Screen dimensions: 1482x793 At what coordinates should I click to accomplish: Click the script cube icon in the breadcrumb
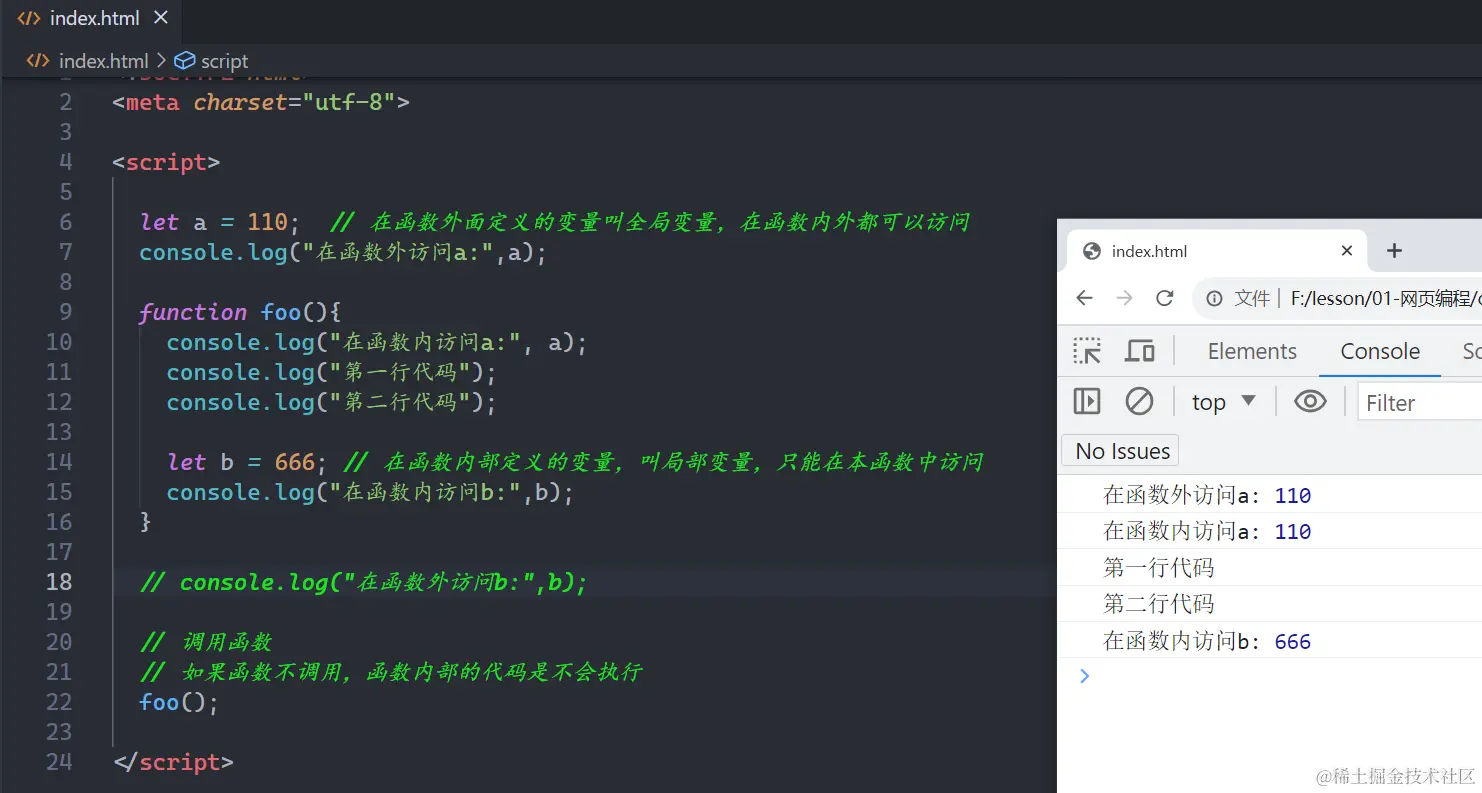point(185,61)
